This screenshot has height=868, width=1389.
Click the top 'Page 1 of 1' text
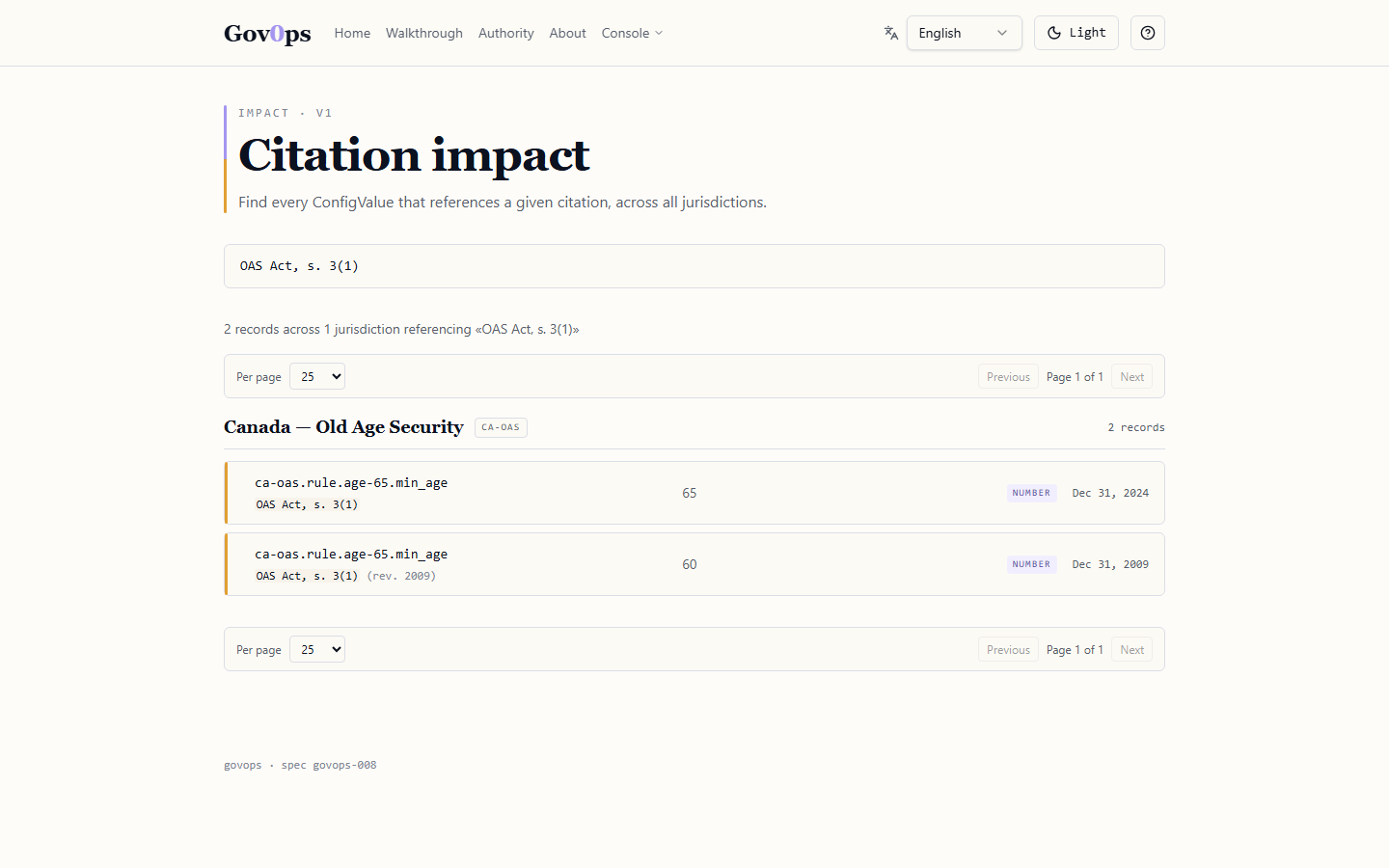coord(1075,377)
